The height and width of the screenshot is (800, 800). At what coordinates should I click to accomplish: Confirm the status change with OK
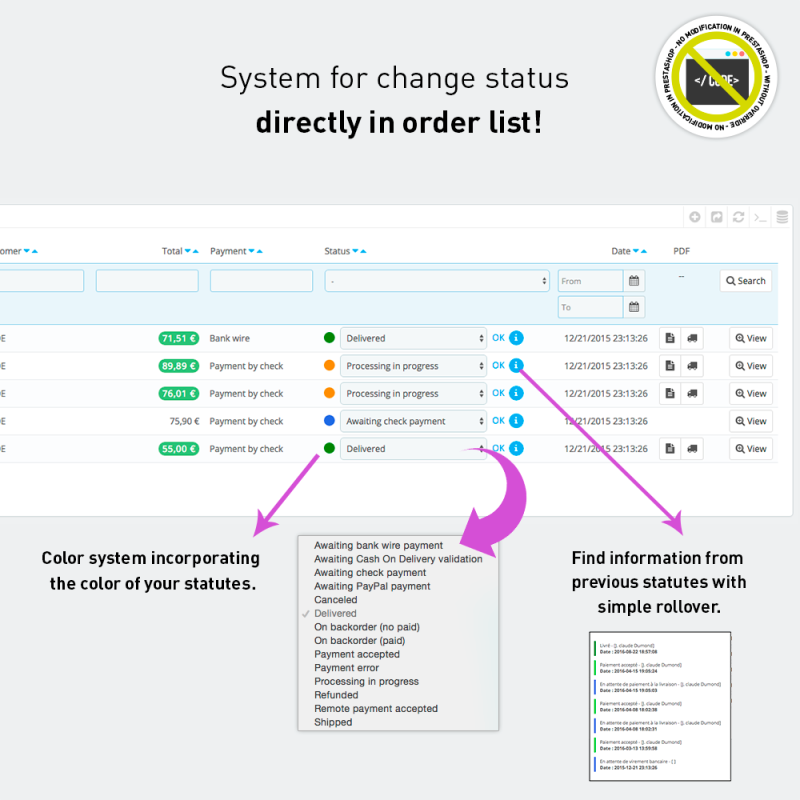pyautogui.click(x=498, y=338)
